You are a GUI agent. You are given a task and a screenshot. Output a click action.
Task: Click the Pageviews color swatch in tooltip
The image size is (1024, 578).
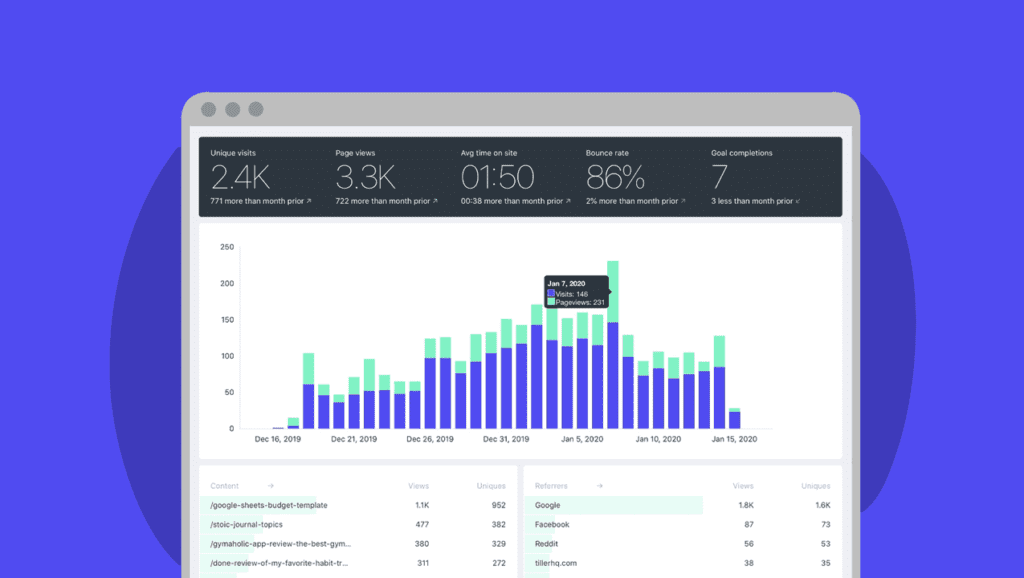click(551, 302)
